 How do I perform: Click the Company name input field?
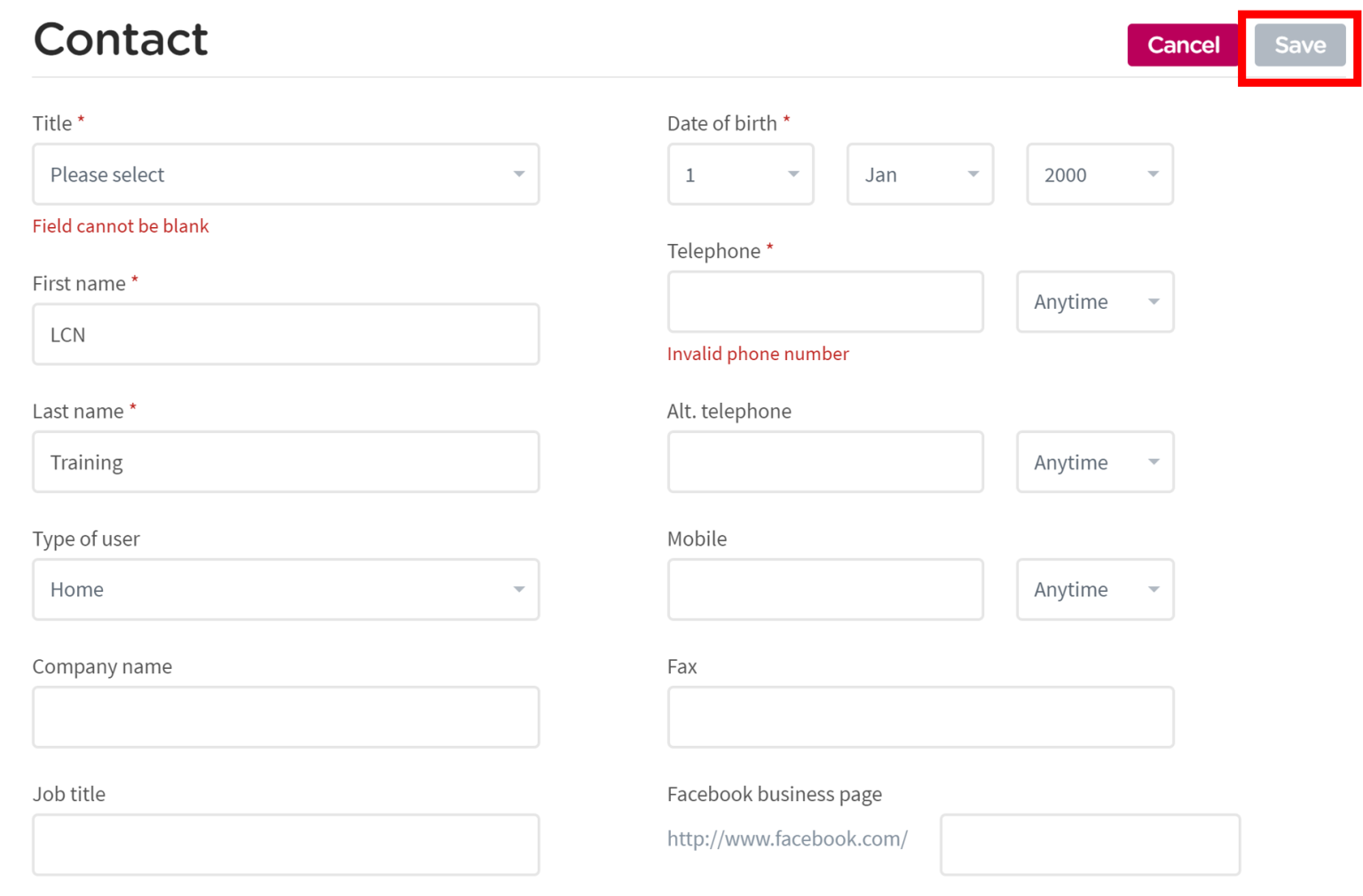(x=286, y=717)
